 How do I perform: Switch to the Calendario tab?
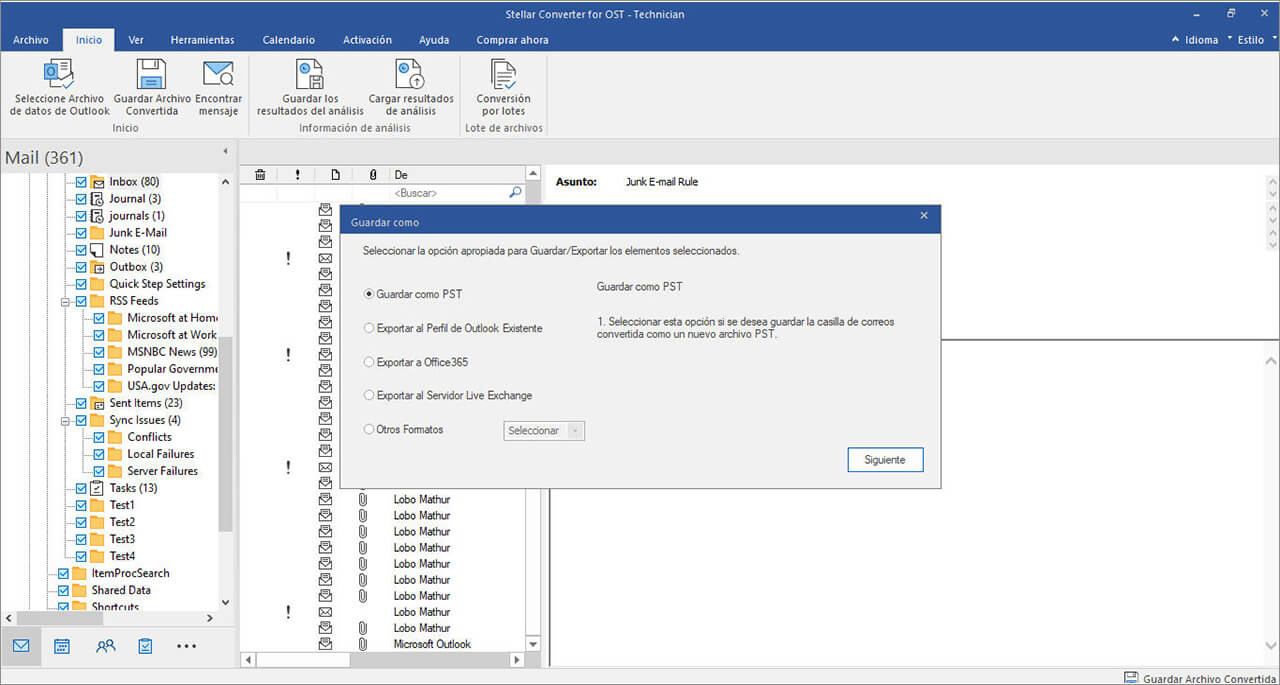288,40
